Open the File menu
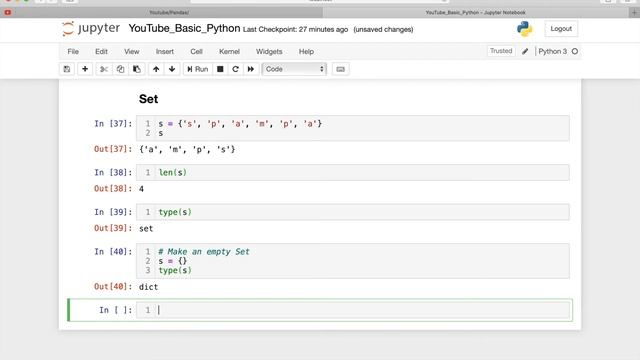This screenshot has width=640, height=360. click(73, 51)
